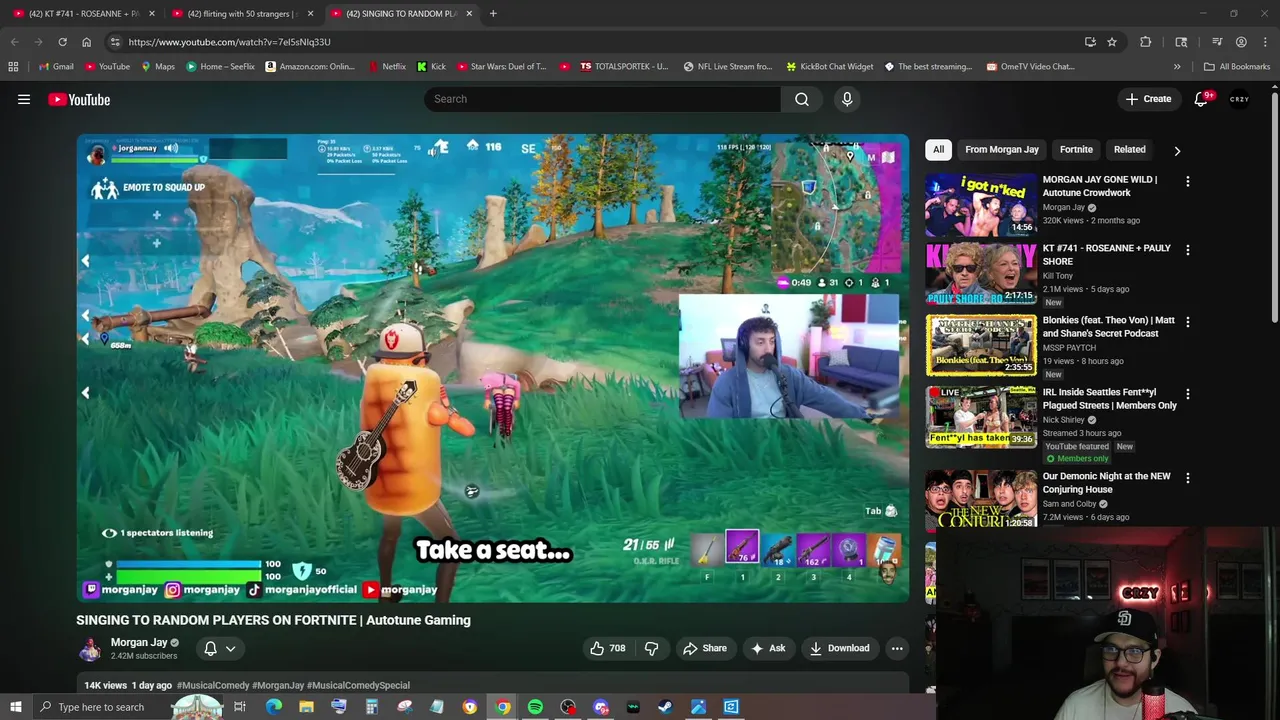Open Microsoft Edge from the taskbar
This screenshot has width=1280, height=720.
click(273, 707)
